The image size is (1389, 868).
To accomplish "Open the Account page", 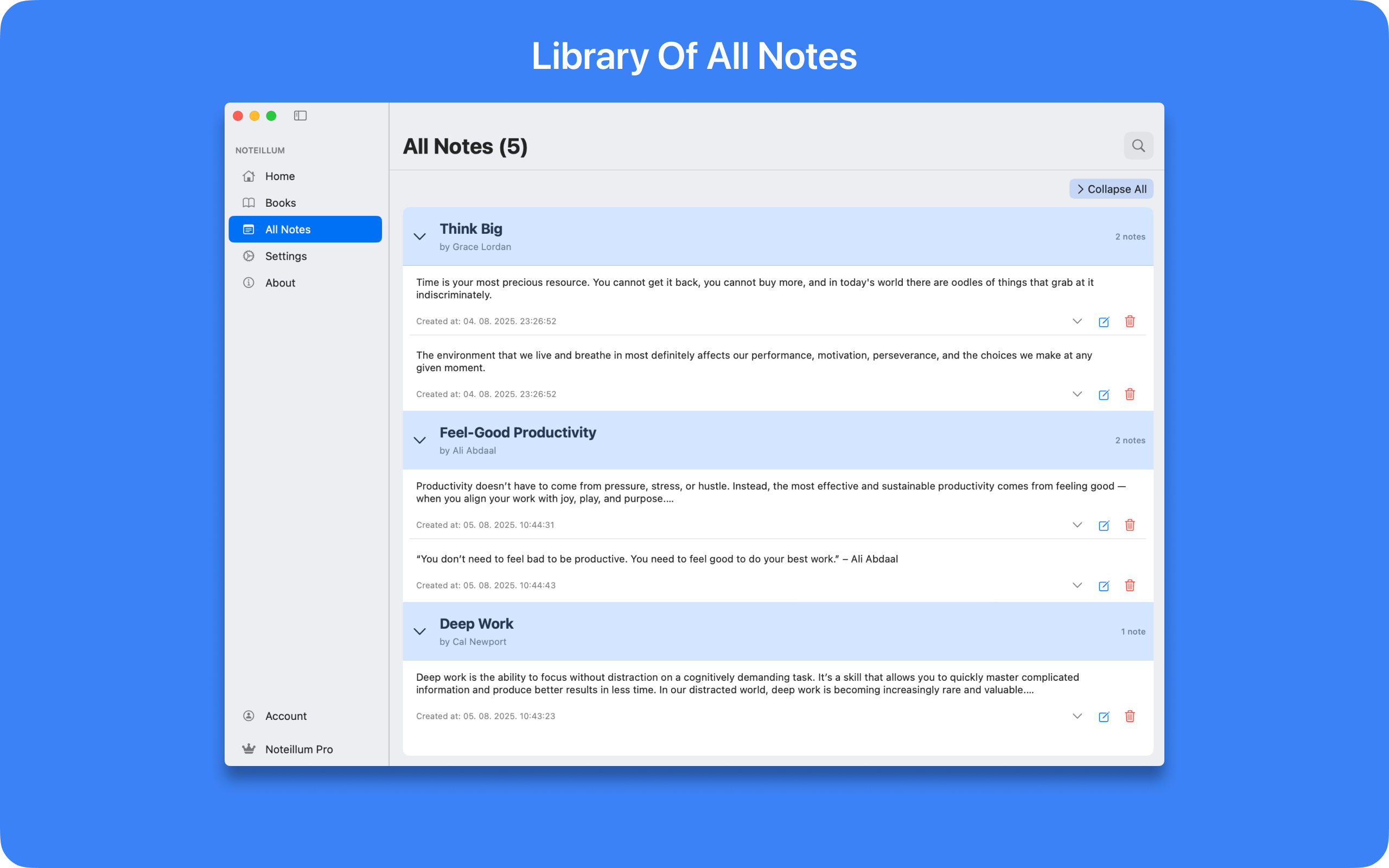I will (285, 716).
